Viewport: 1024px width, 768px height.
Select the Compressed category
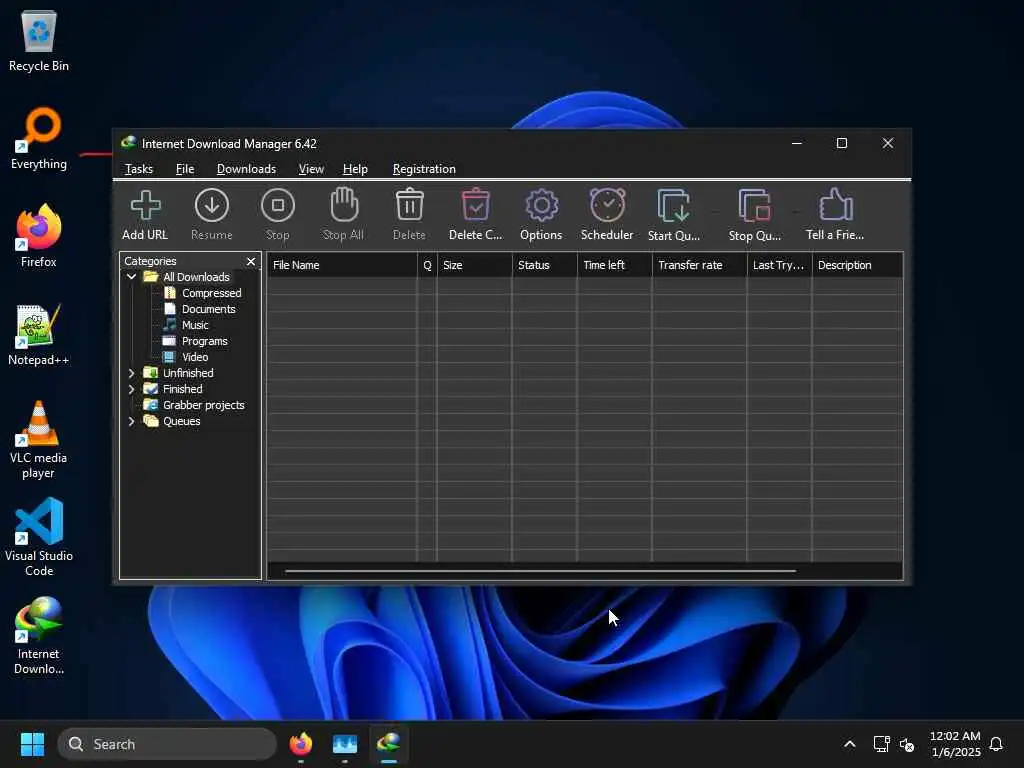tap(212, 293)
